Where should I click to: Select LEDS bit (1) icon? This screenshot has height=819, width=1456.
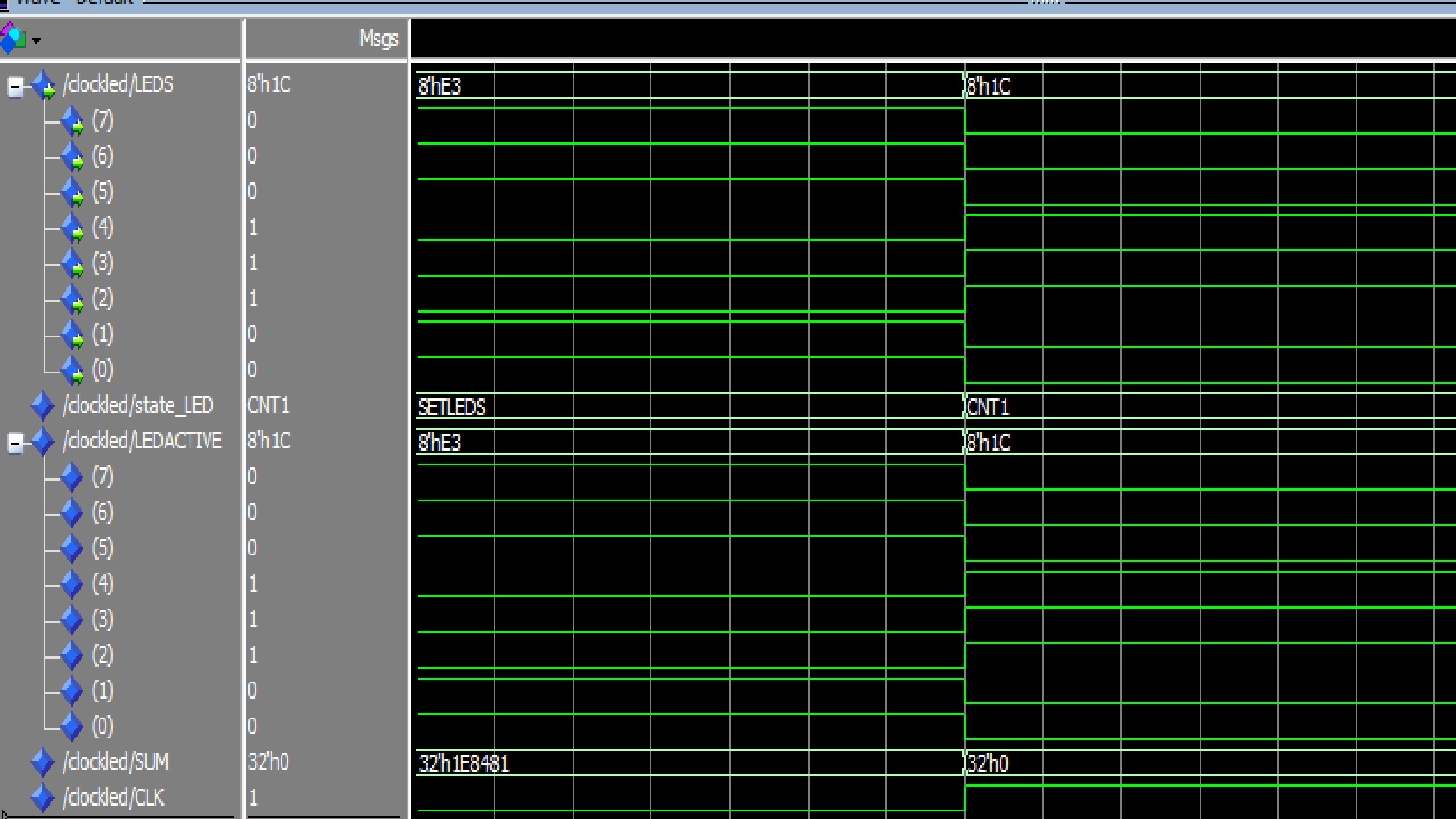72,335
